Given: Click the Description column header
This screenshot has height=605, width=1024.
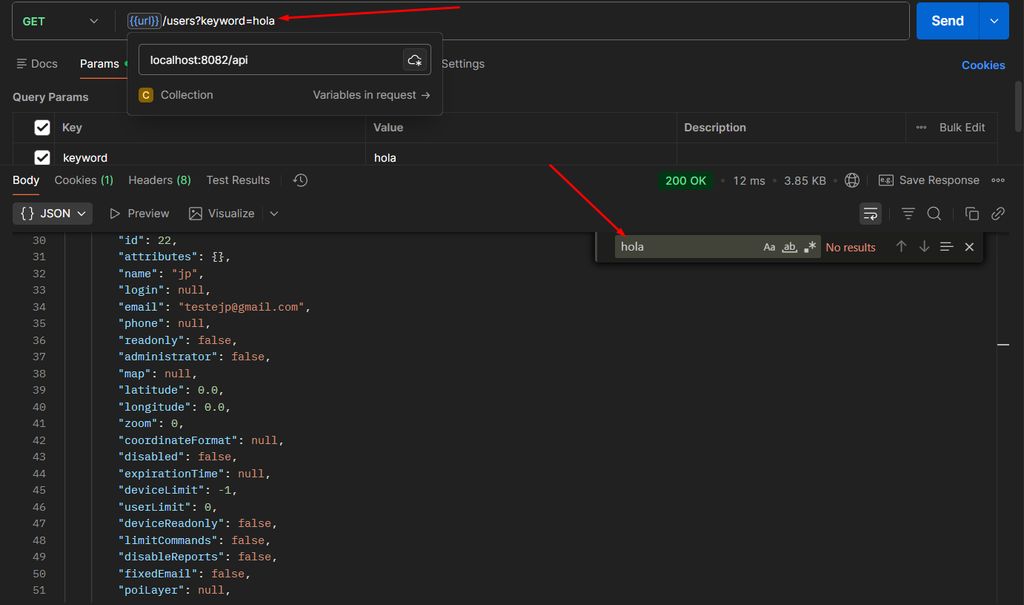Looking at the screenshot, I should click(714, 127).
